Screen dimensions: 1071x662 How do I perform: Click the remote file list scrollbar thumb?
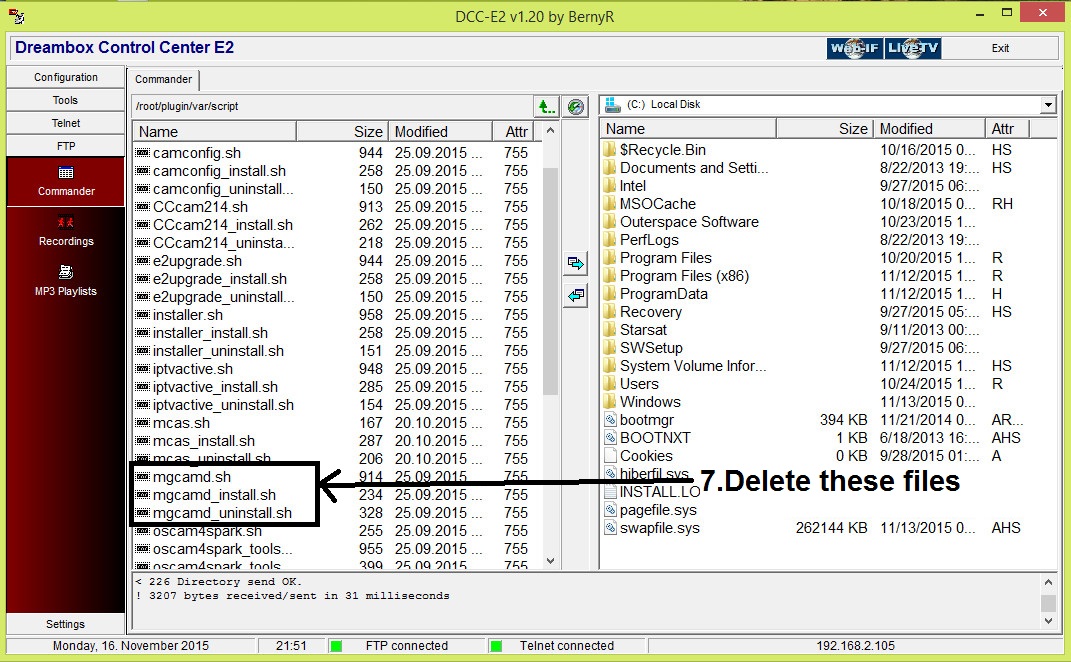pyautogui.click(x=550, y=280)
